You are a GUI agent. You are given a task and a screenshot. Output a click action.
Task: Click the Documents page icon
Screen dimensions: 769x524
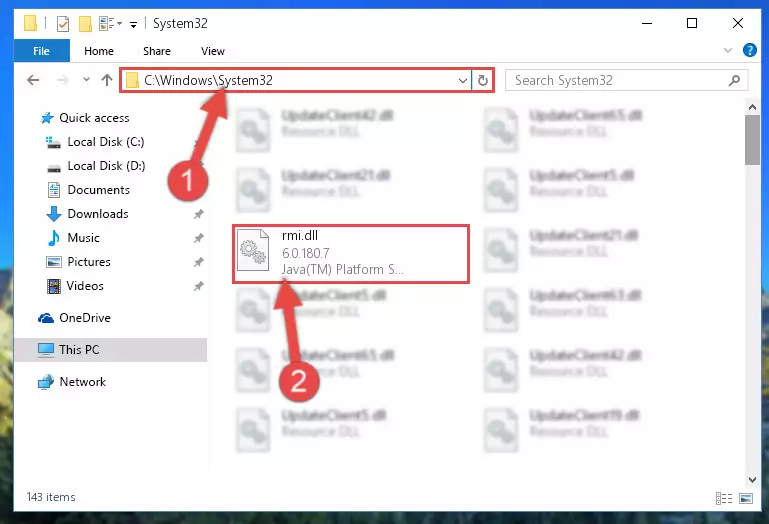[x=54, y=190]
